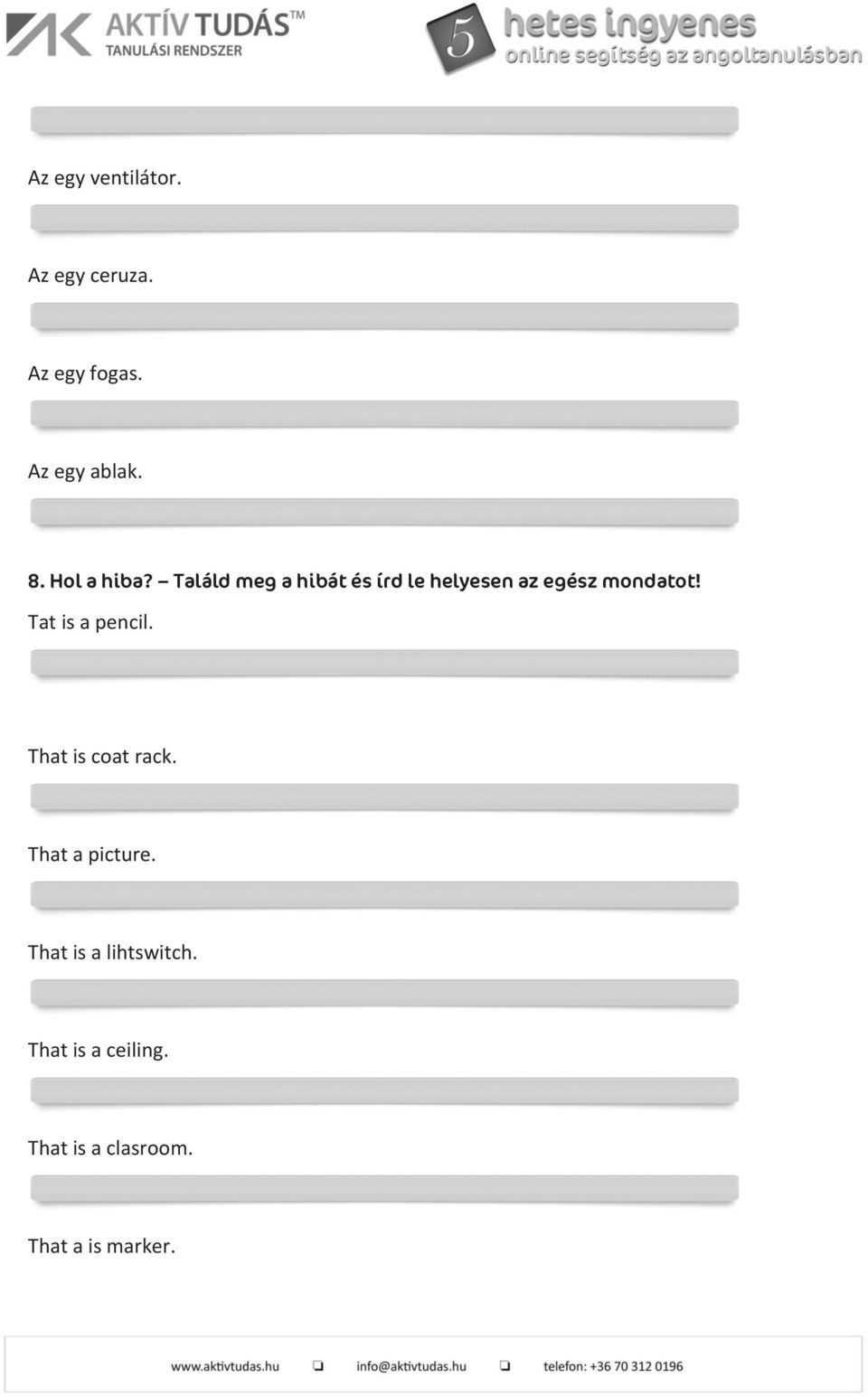
Task: Click the answer field below 'That is a lihtswitch.'
Action: pos(384,993)
